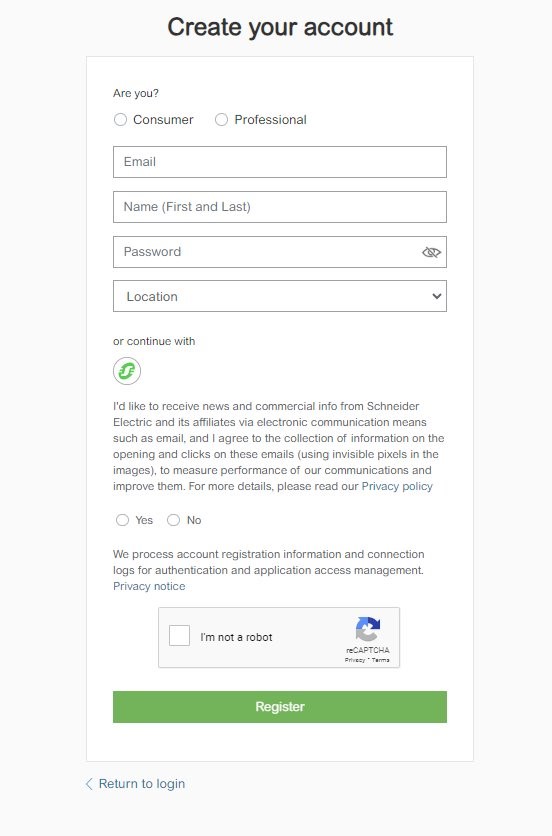Check the I'm not a robot box
The width and height of the screenshot is (552, 836).
tap(179, 636)
